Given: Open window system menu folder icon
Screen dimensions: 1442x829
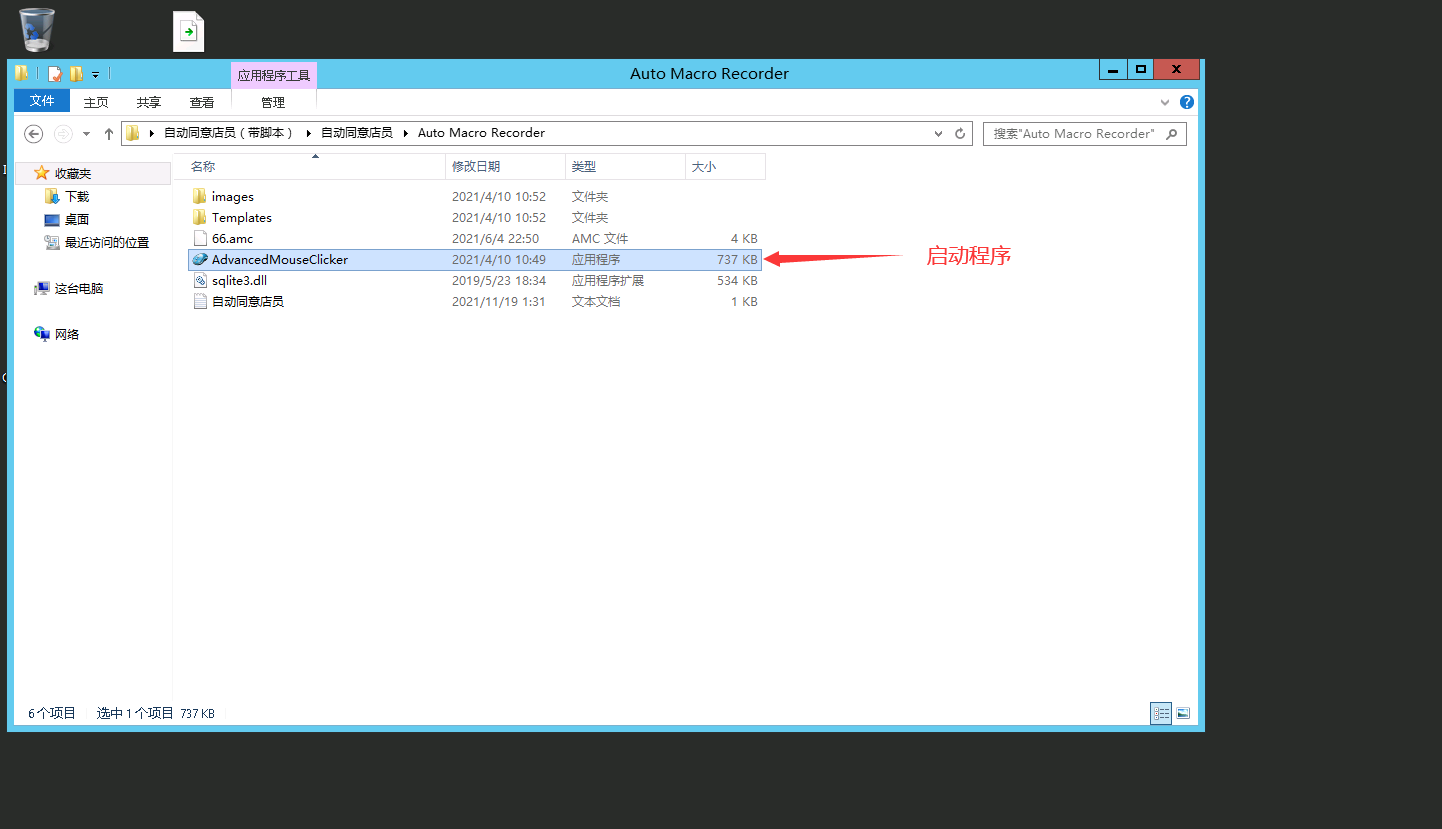Looking at the screenshot, I should tap(21, 73).
